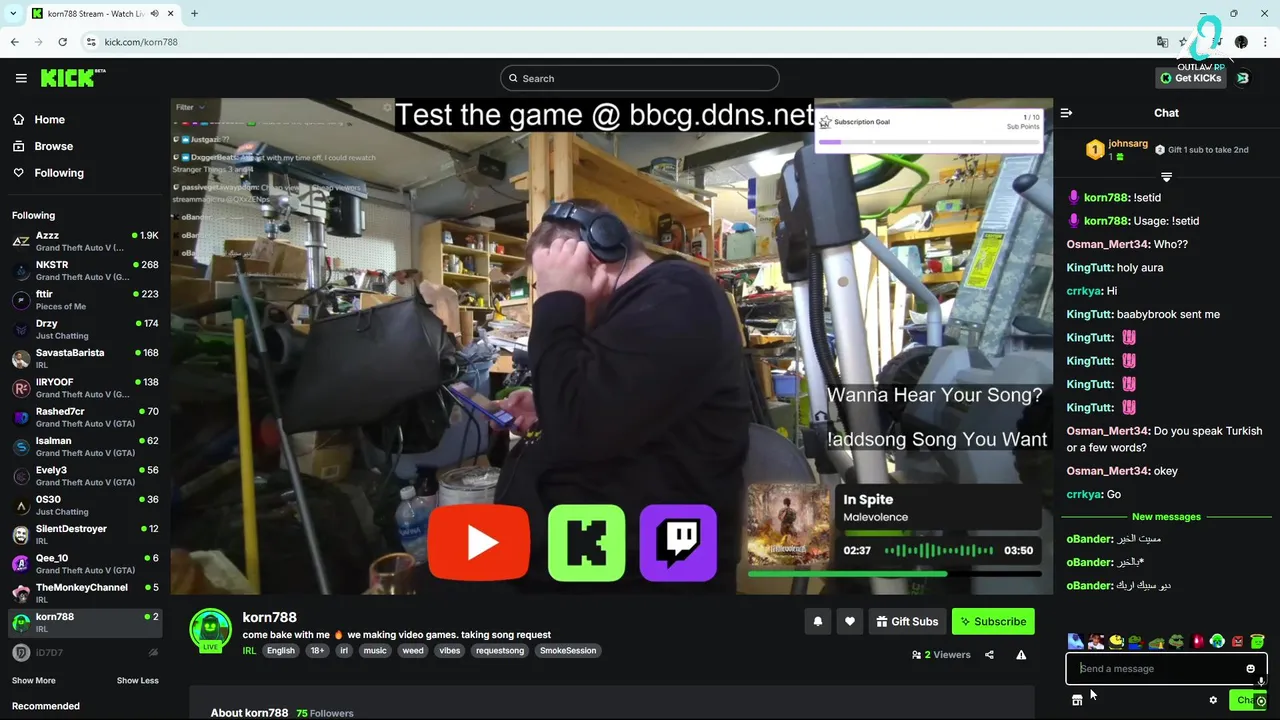
Task: Click johnsarg top gifter name
Action: [1128, 144]
